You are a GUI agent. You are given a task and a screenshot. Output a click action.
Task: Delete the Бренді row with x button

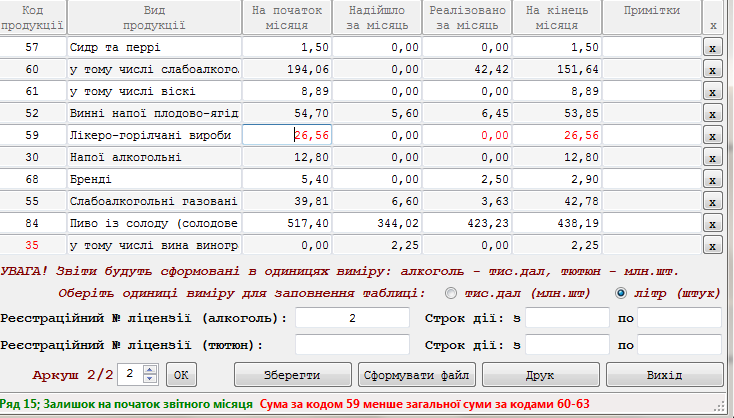coord(712,179)
